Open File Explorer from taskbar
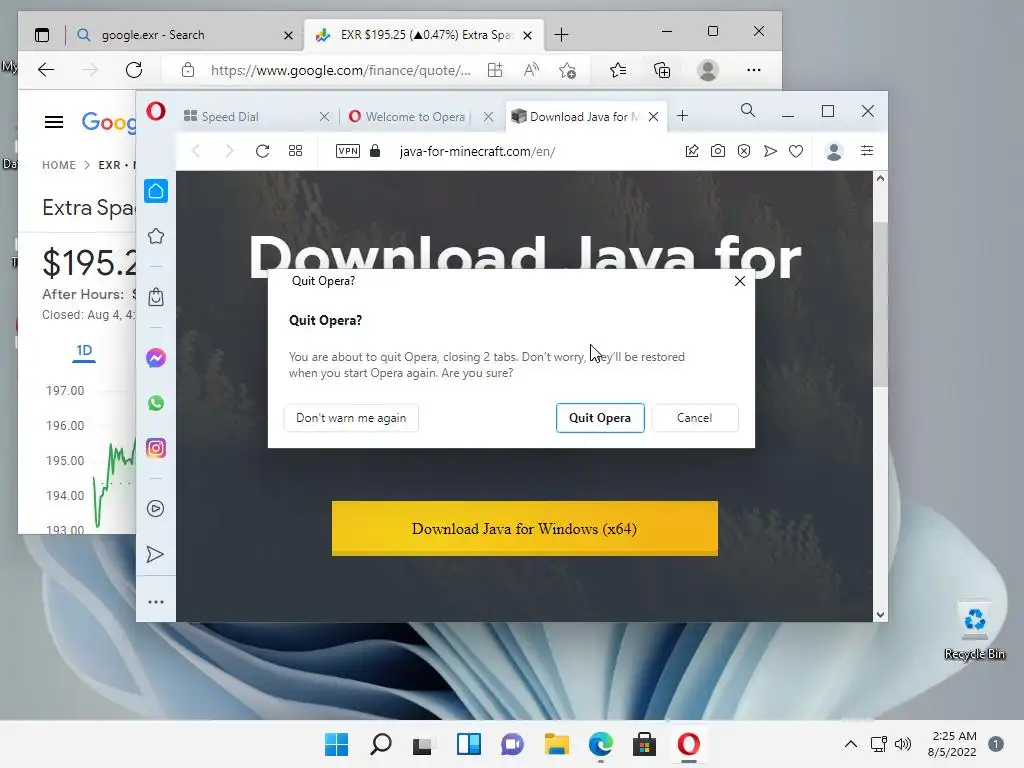 click(x=556, y=744)
